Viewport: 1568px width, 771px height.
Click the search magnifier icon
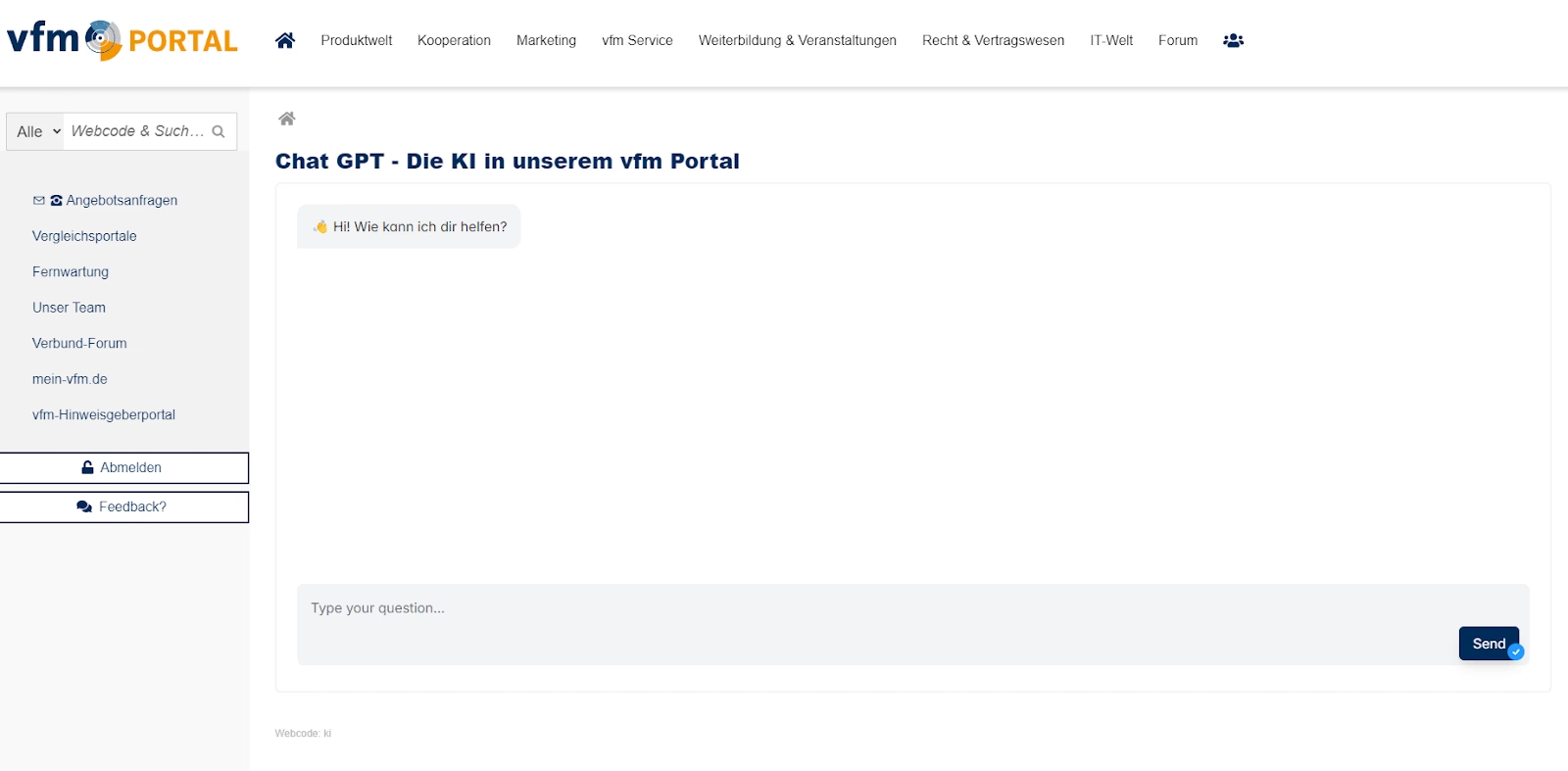click(219, 131)
